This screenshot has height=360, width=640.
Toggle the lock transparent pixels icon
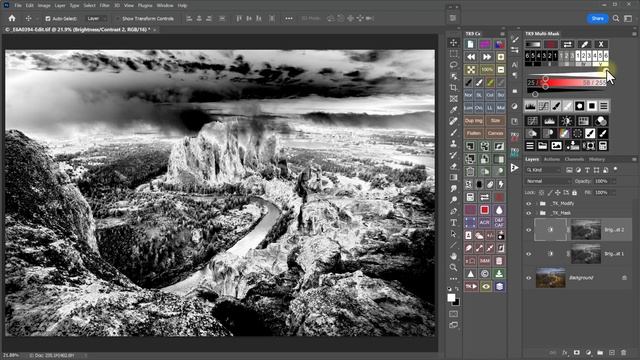pyautogui.click(x=542, y=192)
